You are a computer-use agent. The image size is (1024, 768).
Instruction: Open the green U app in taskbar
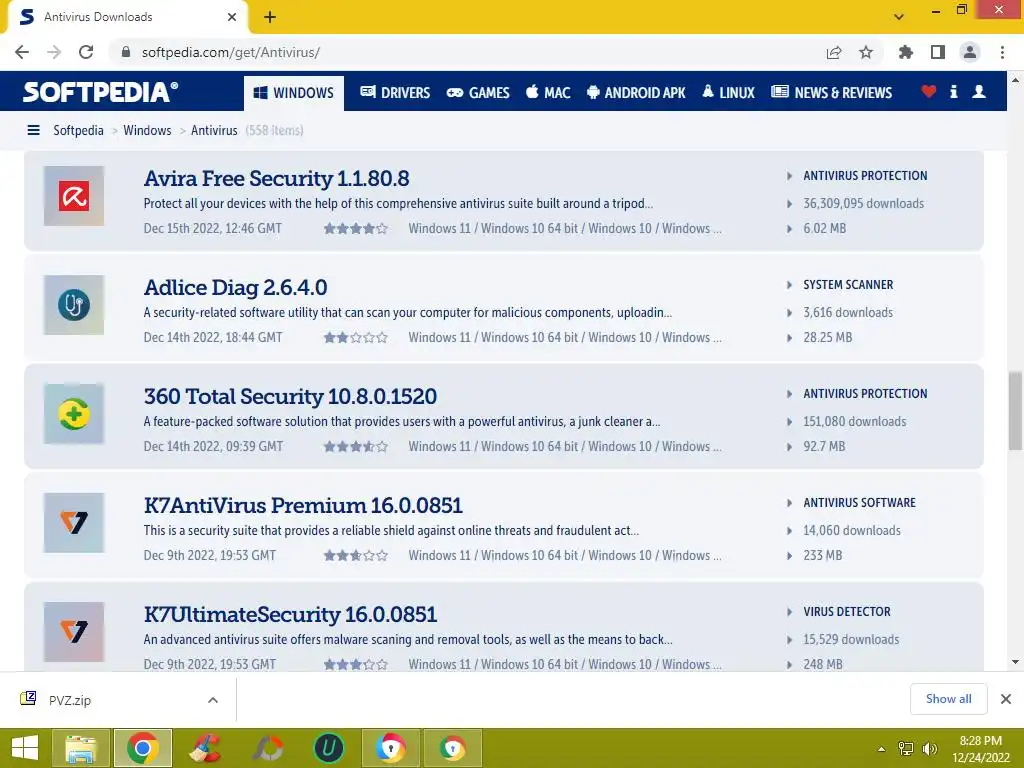click(x=329, y=748)
